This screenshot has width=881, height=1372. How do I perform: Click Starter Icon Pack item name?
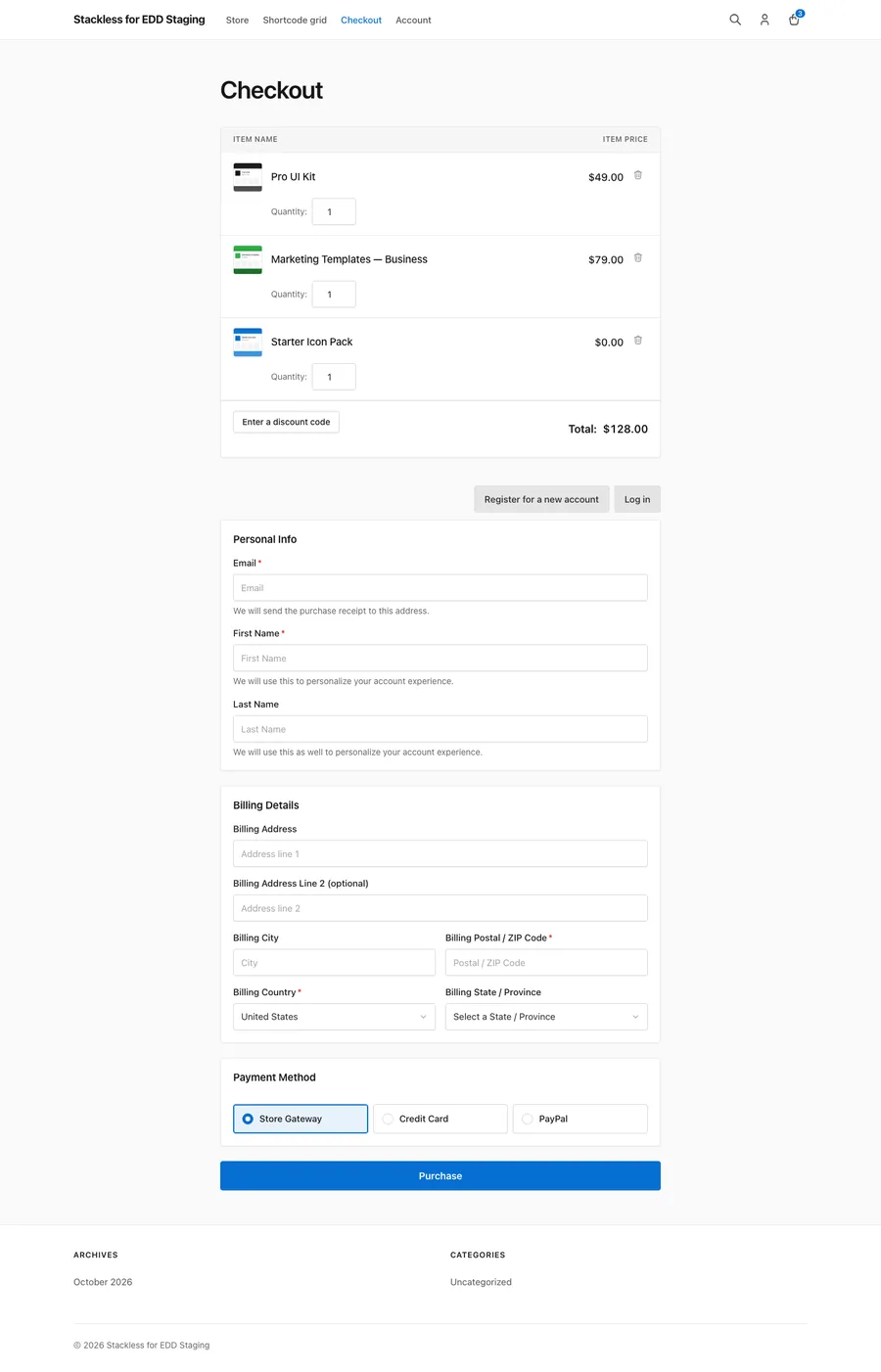tap(311, 342)
